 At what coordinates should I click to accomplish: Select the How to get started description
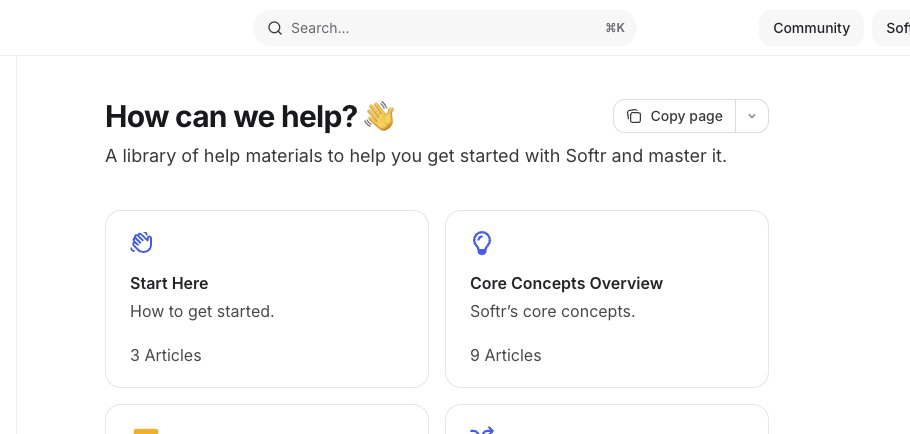202,311
